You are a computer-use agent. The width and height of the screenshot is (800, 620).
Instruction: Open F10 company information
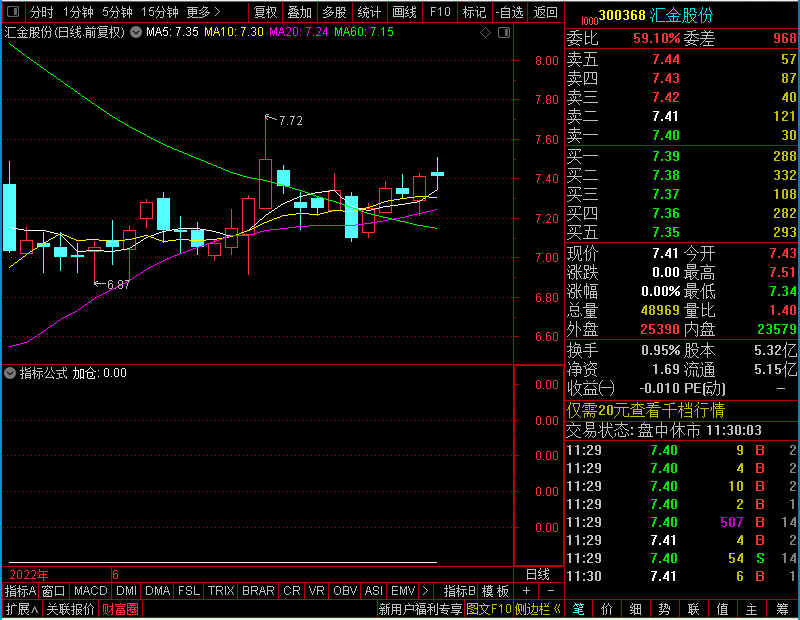[x=440, y=12]
